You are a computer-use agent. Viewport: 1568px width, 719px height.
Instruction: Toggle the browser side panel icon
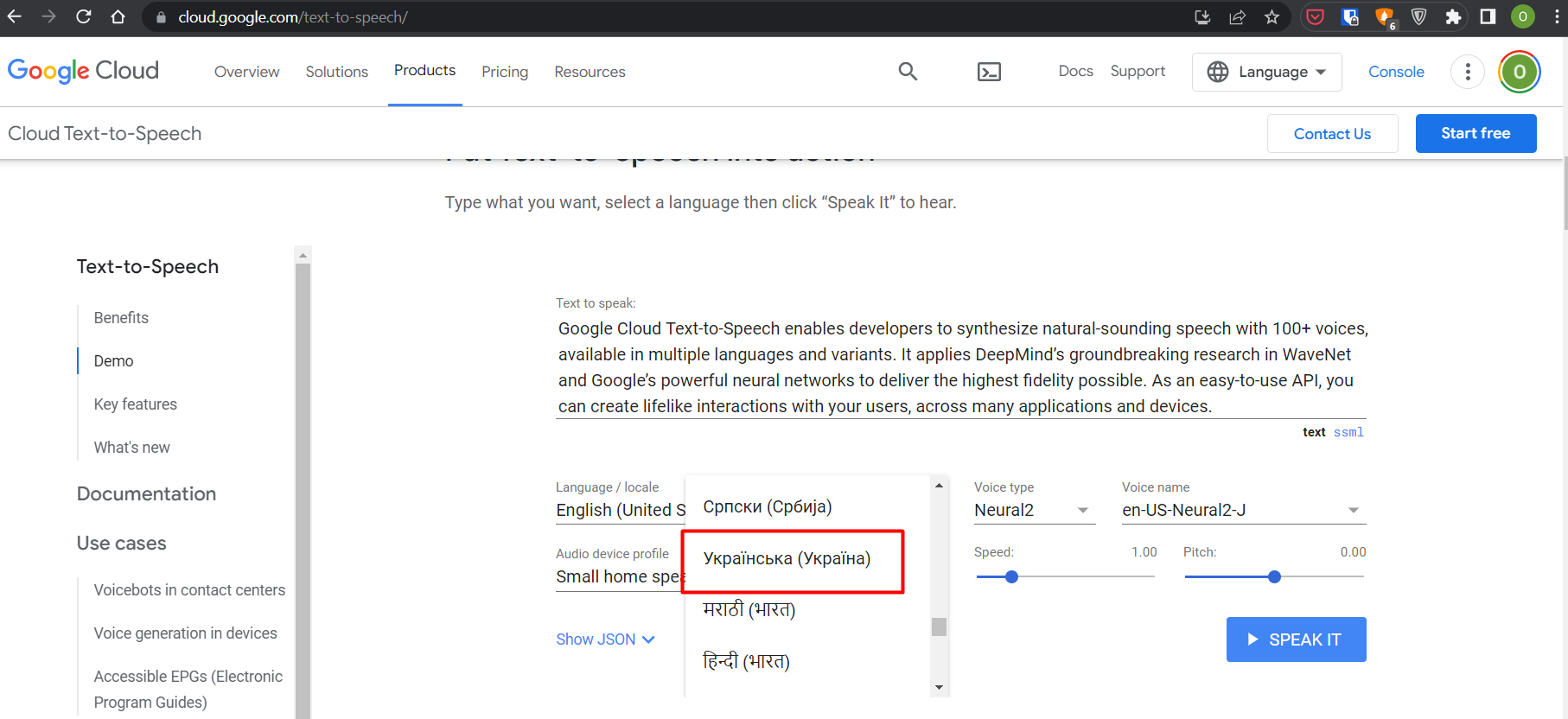coord(1488,17)
